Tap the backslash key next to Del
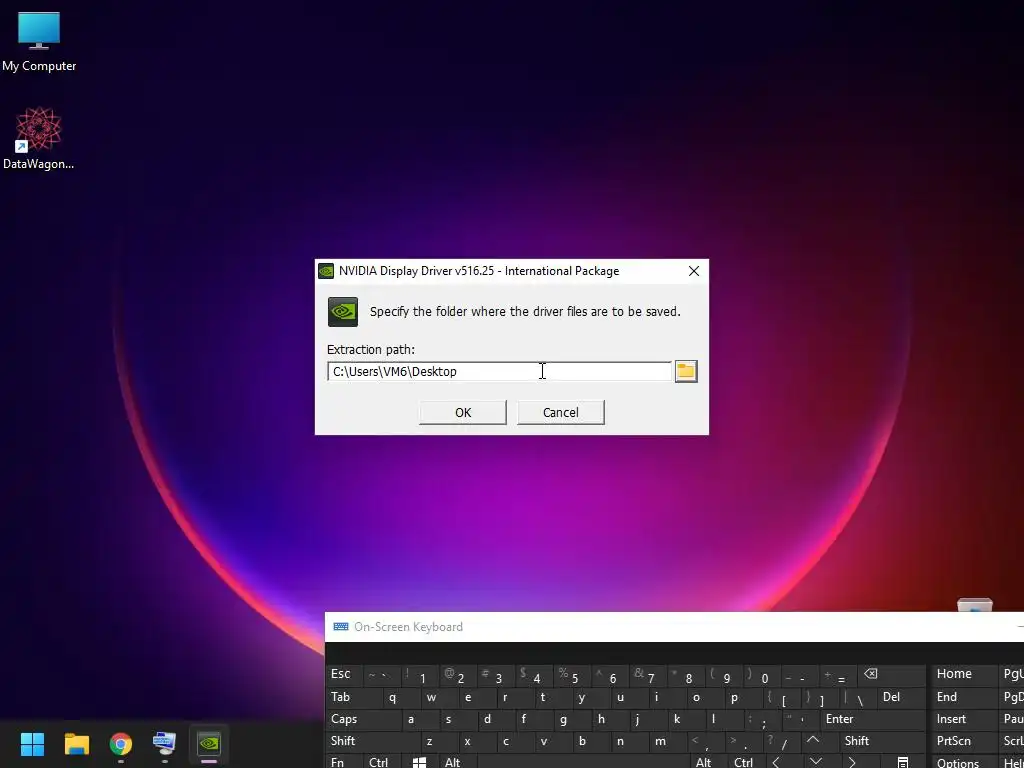 (856, 697)
